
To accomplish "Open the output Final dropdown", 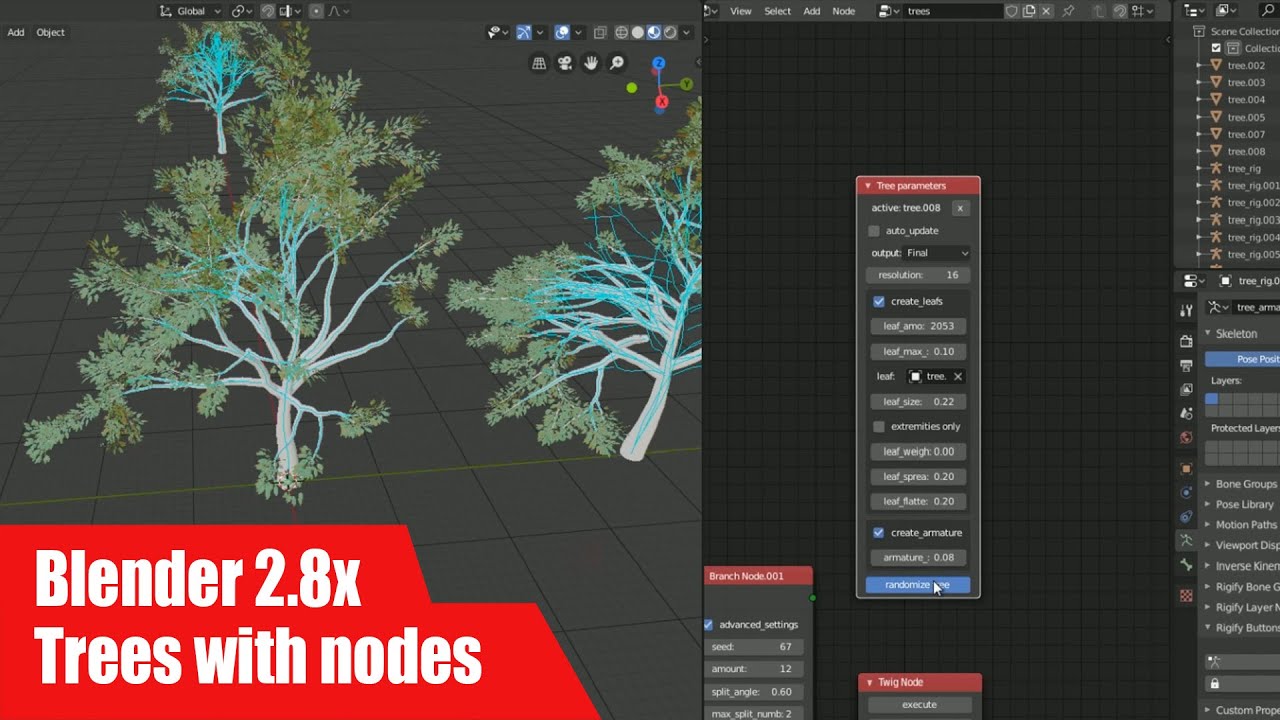I will (936, 253).
